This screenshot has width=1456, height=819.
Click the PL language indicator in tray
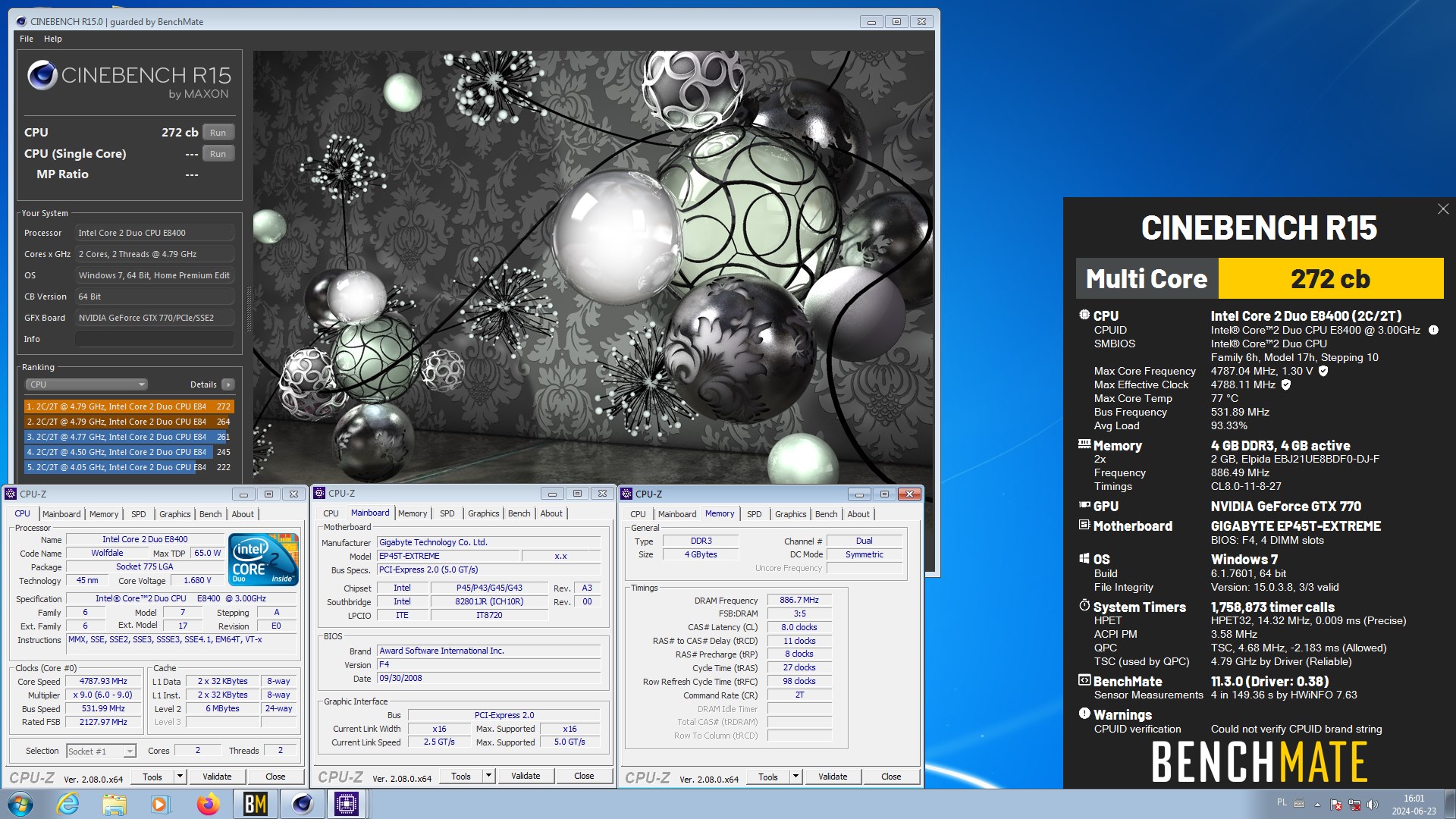tap(1282, 802)
